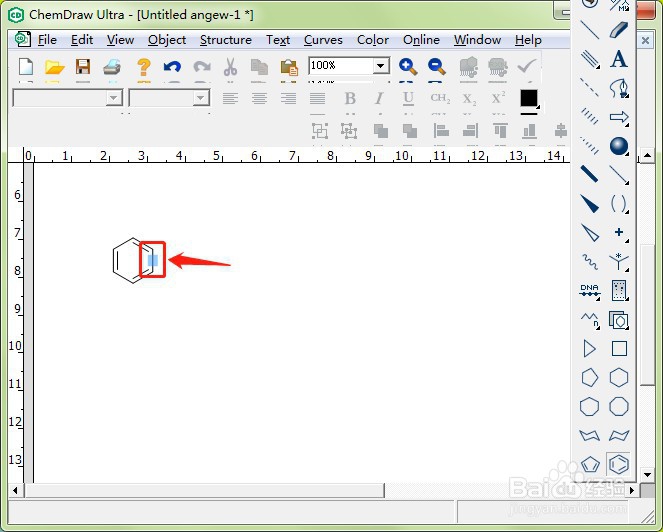
Task: Set left text alignment
Action: coord(230,99)
